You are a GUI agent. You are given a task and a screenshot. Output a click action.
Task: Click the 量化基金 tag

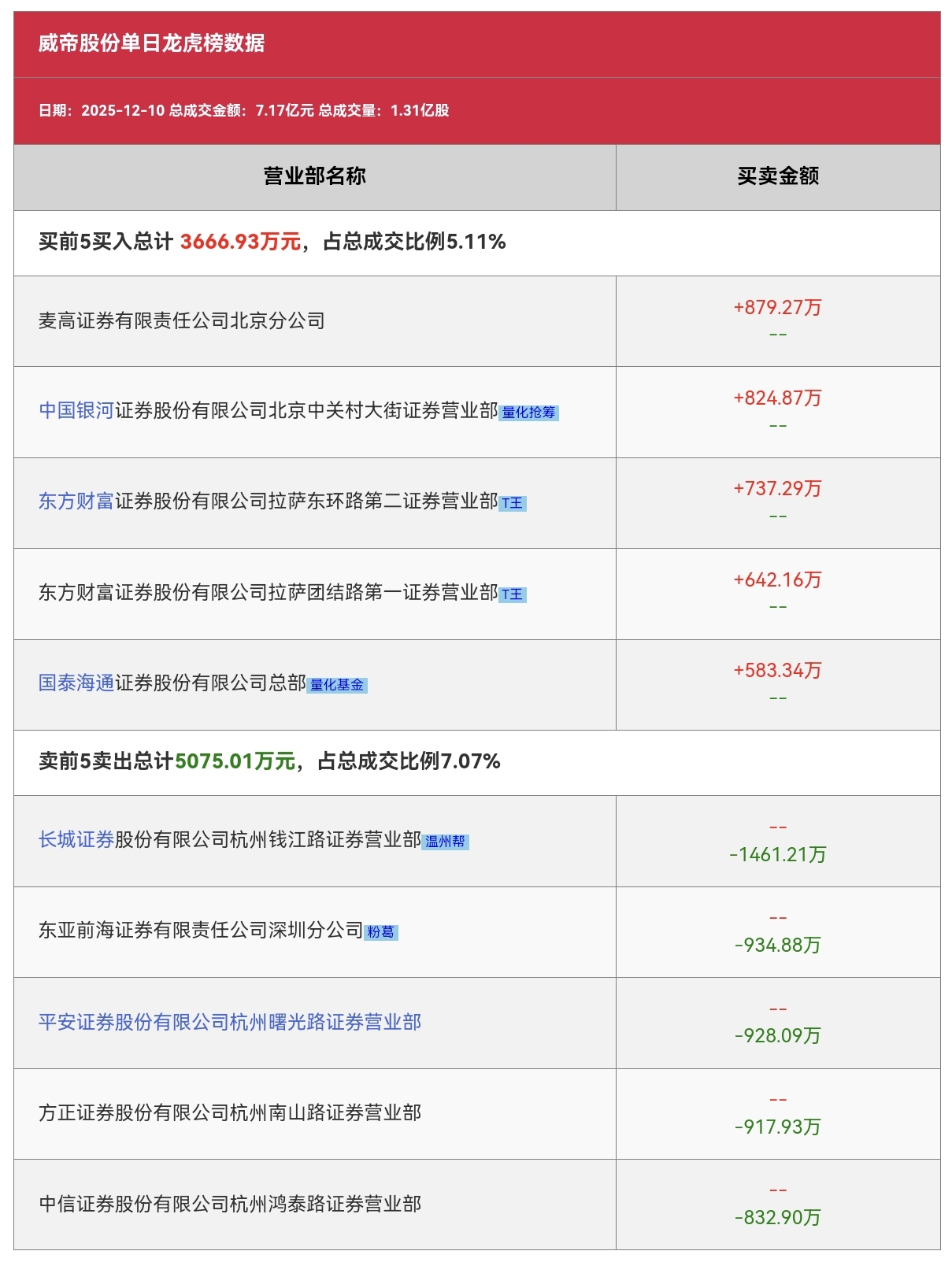pos(337,685)
